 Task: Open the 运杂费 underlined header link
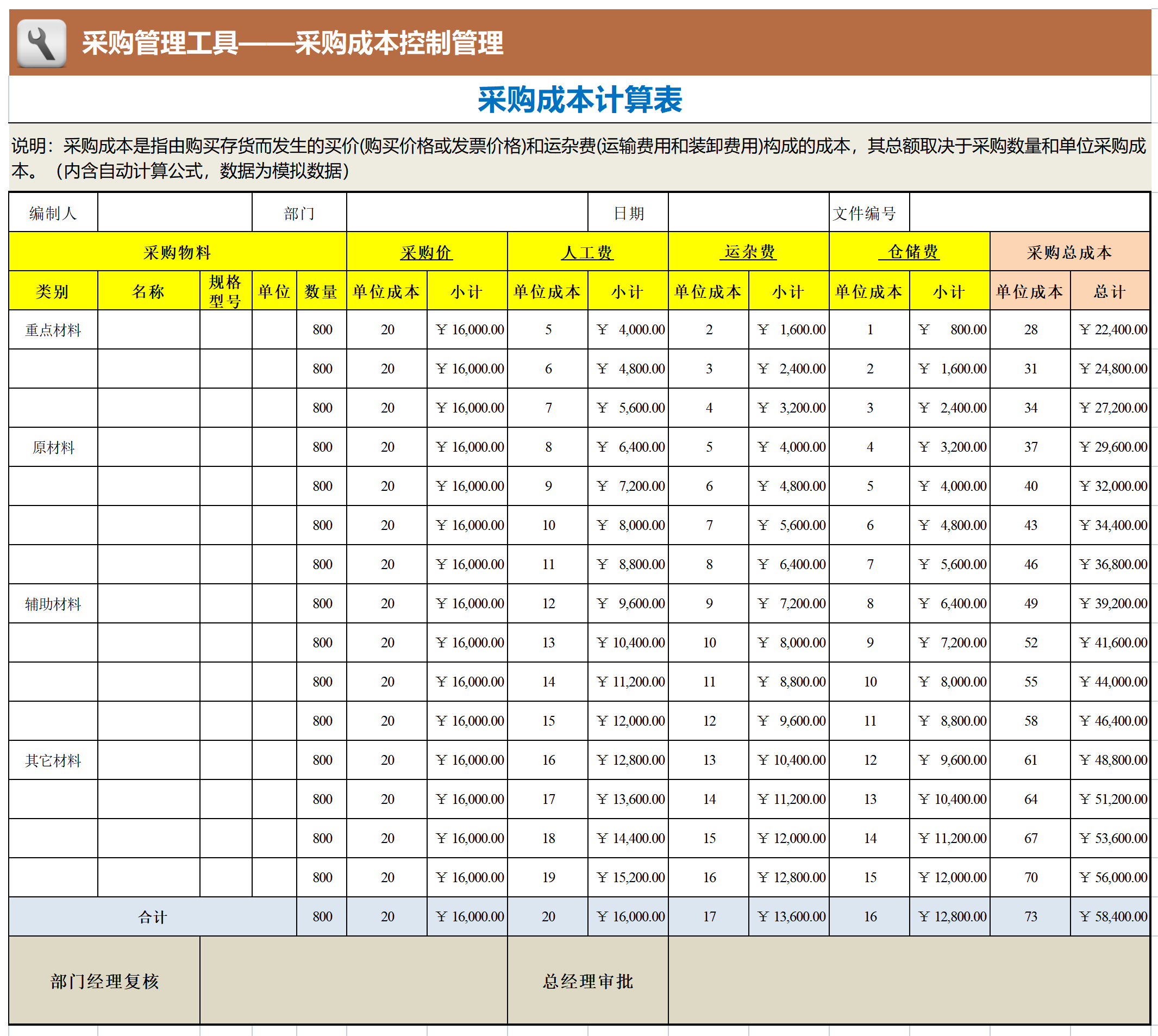(748, 252)
